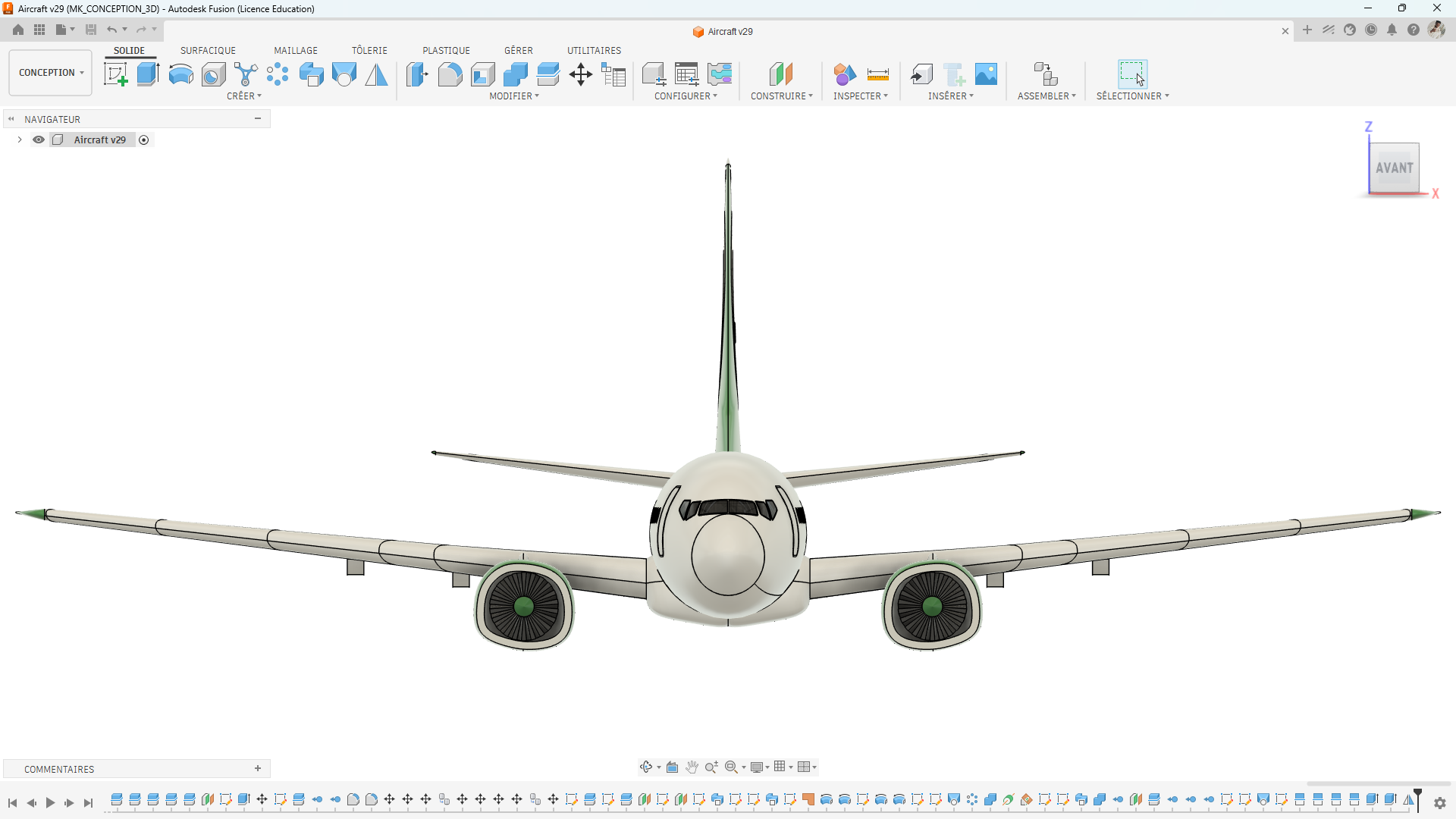Image resolution: width=1456 pixels, height=819 pixels.
Task: Click the Assemble components icon
Action: [x=1046, y=74]
